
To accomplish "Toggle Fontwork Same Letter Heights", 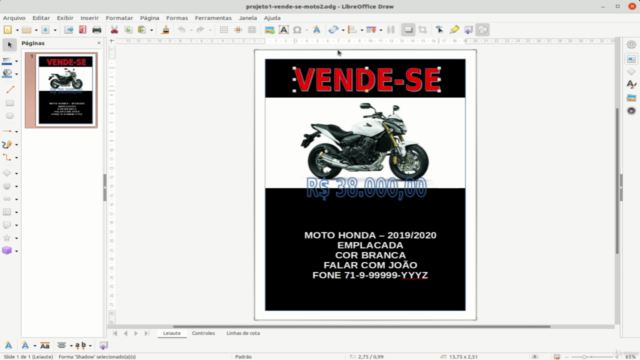I will 45,346.
